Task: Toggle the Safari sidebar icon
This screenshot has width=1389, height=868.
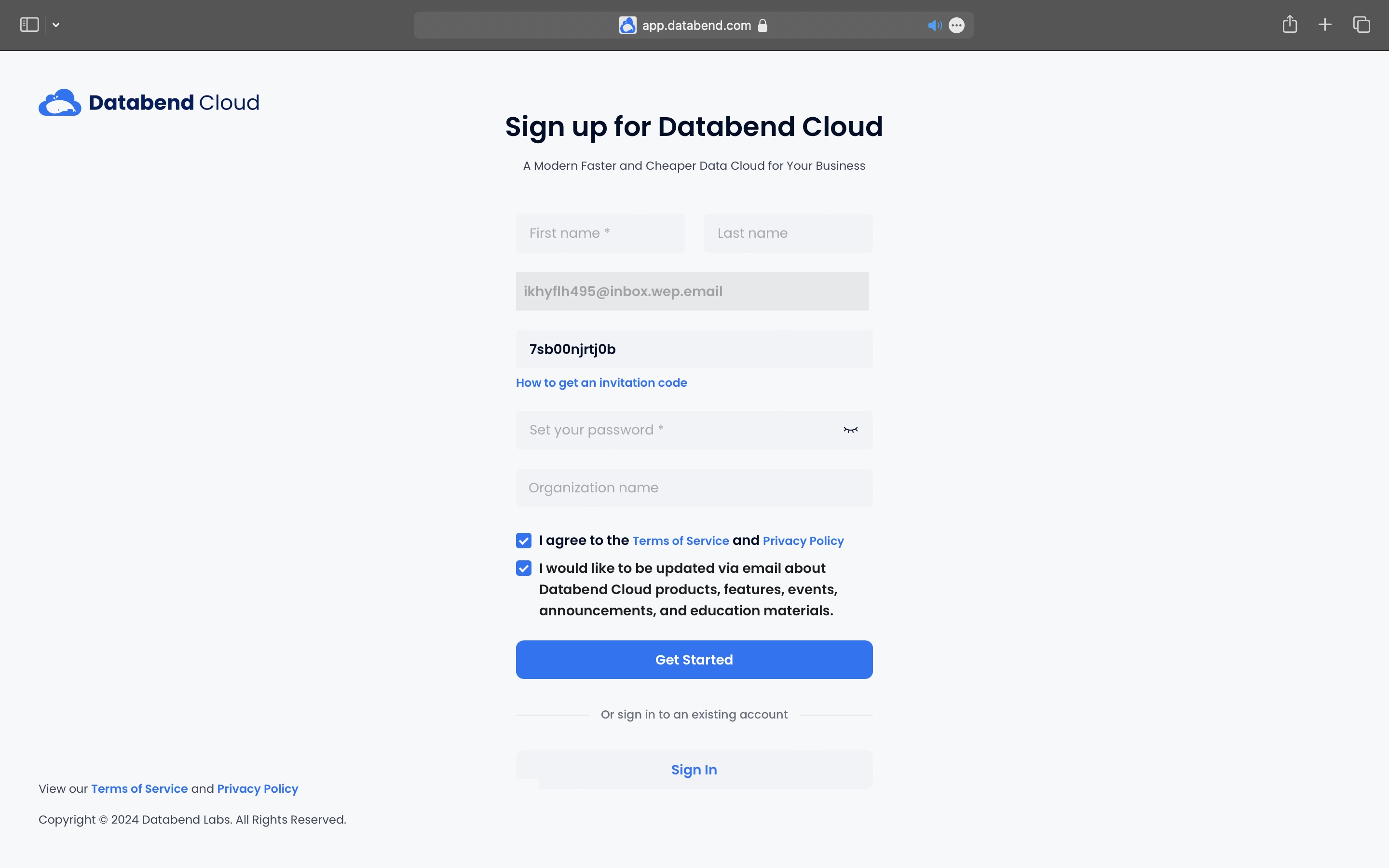Action: 29,25
